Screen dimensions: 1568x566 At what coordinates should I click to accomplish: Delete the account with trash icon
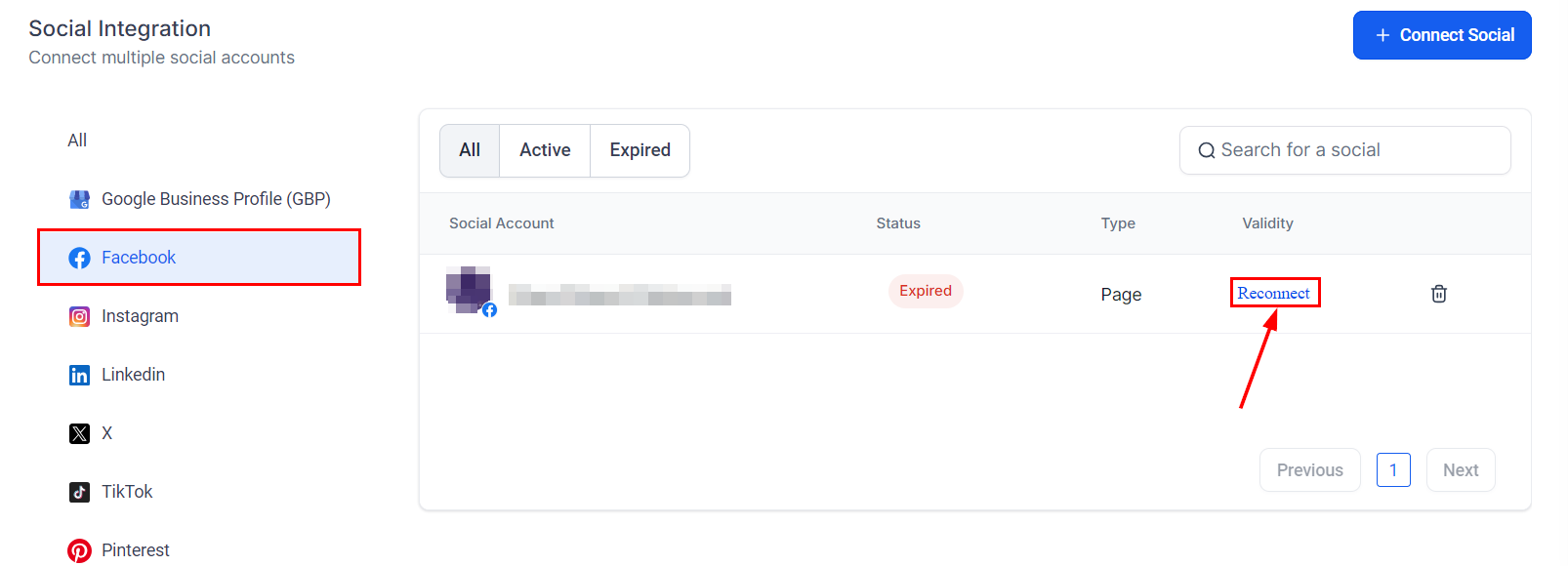[1439, 294]
